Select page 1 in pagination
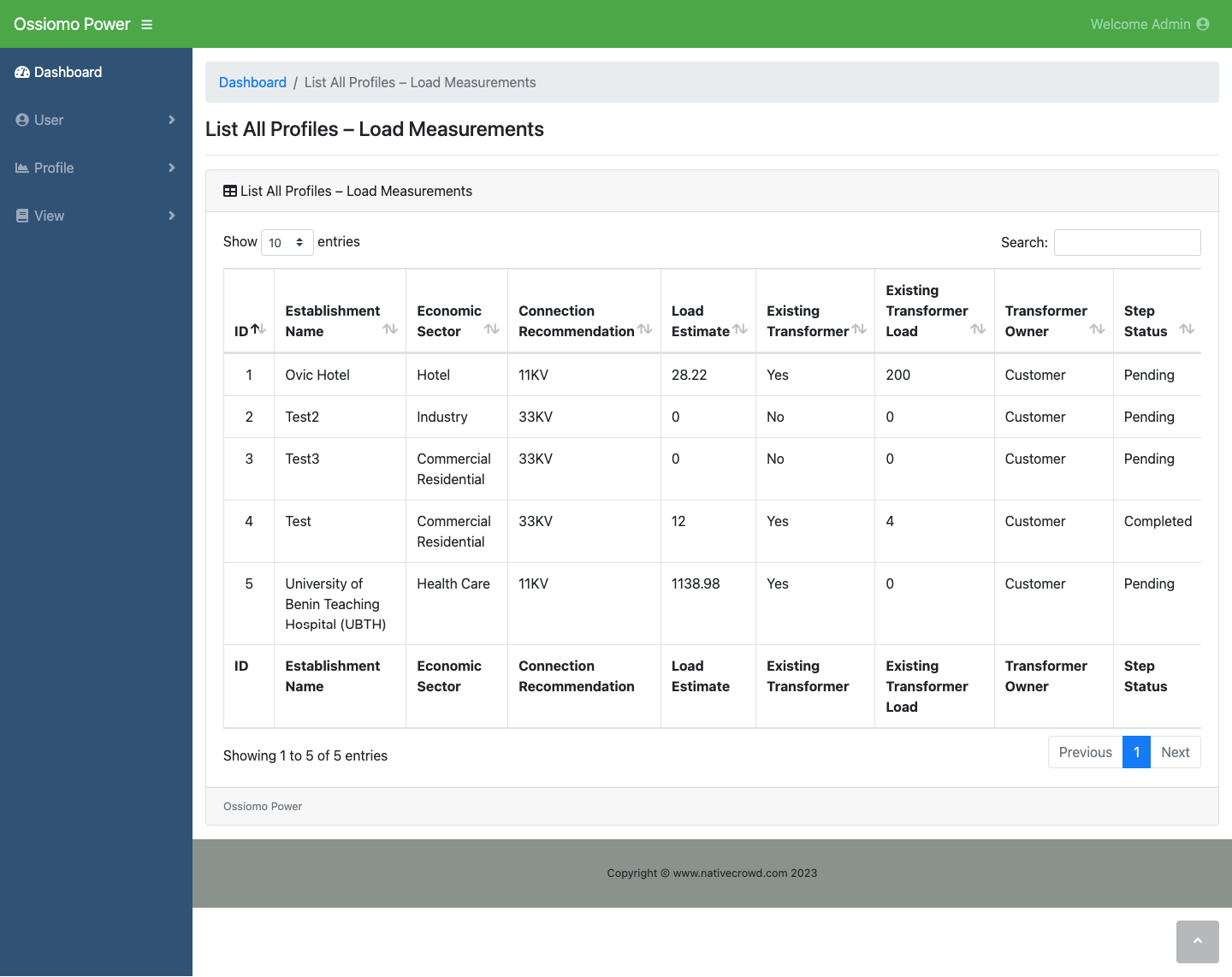1232x977 pixels. (x=1136, y=753)
